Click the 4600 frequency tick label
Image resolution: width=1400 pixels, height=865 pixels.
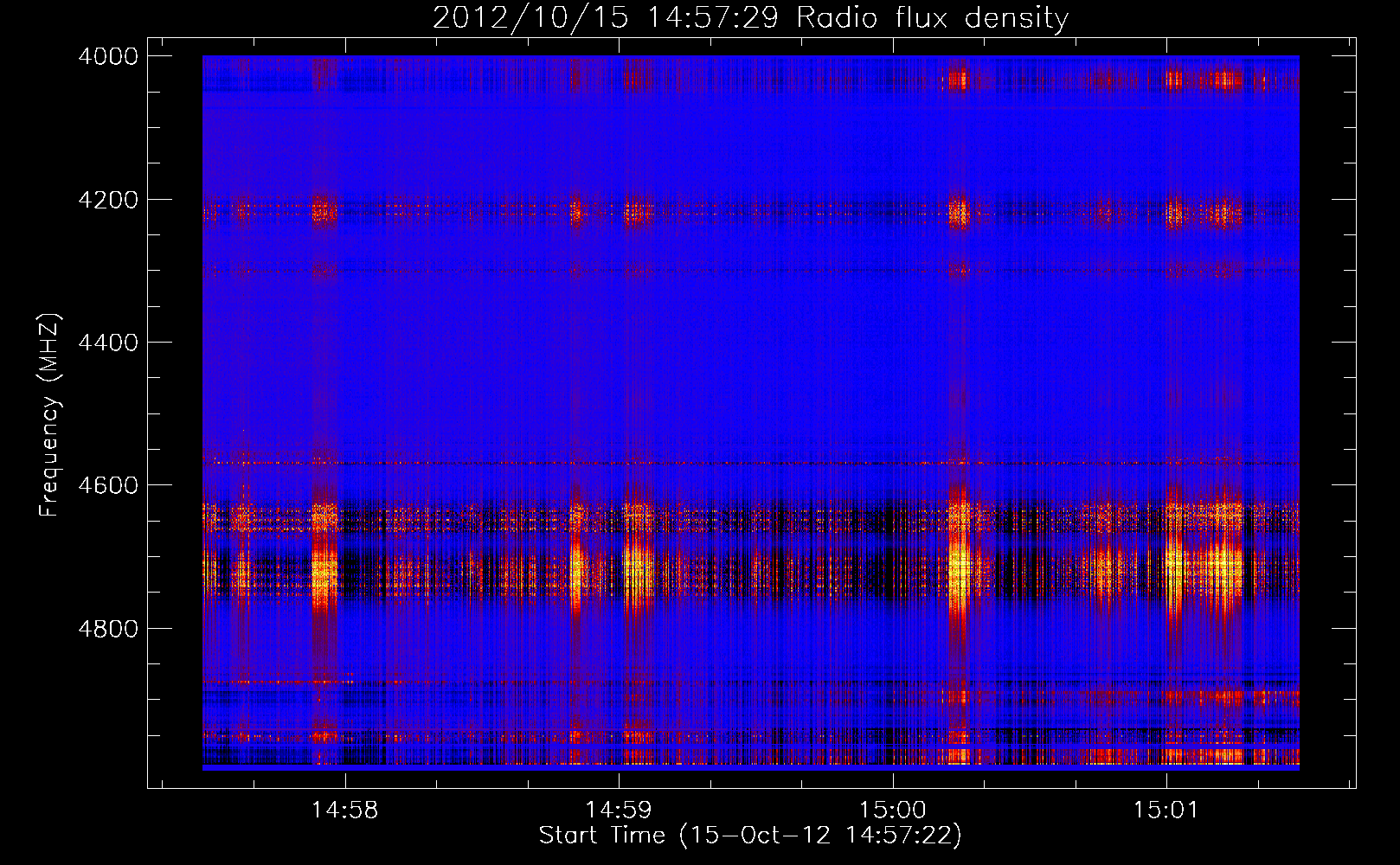(x=108, y=485)
